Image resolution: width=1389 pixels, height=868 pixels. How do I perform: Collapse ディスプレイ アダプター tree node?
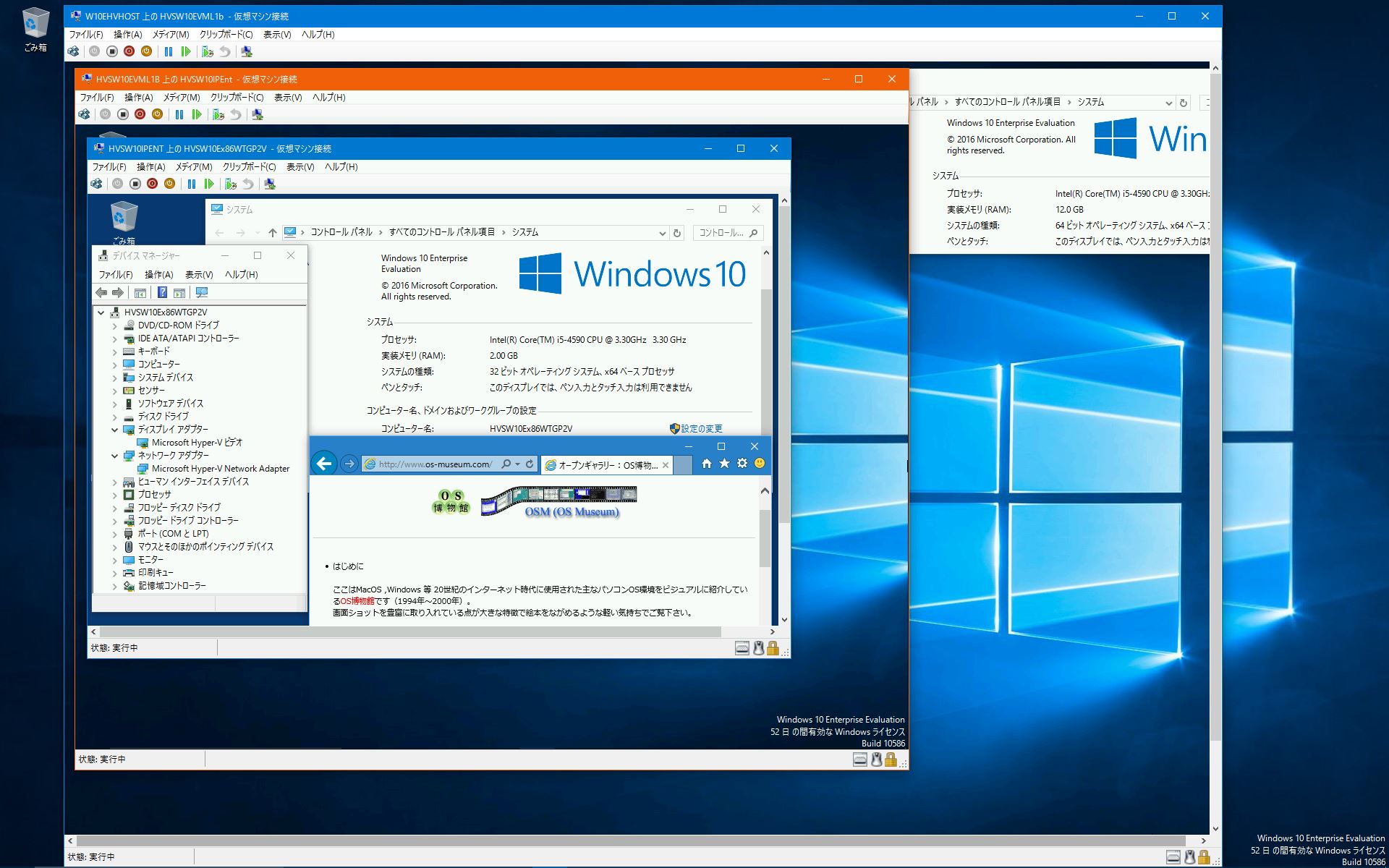[114, 430]
